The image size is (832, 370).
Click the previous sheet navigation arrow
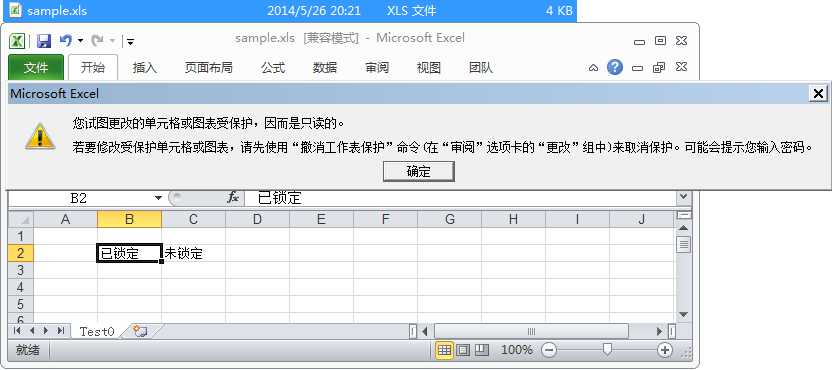click(x=31, y=331)
